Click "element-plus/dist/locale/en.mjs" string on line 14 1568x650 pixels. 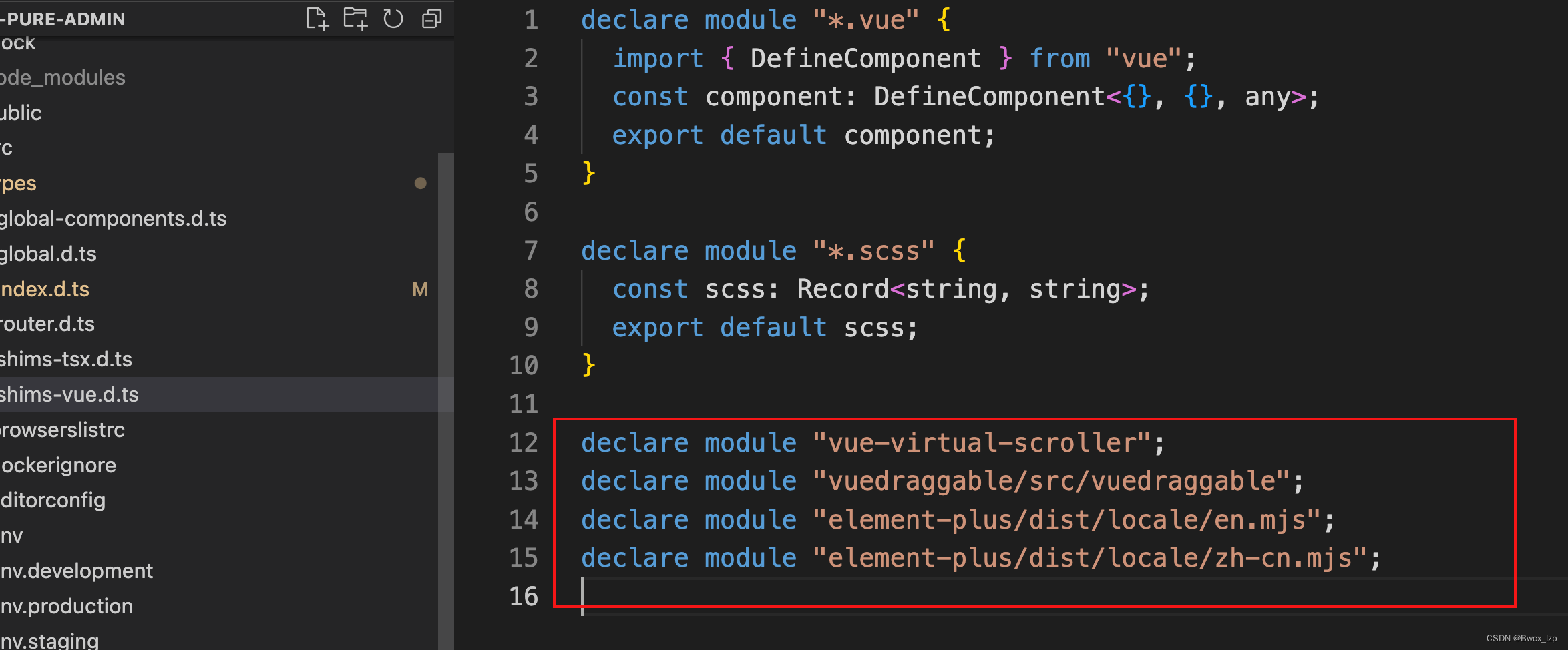[x=1066, y=520]
